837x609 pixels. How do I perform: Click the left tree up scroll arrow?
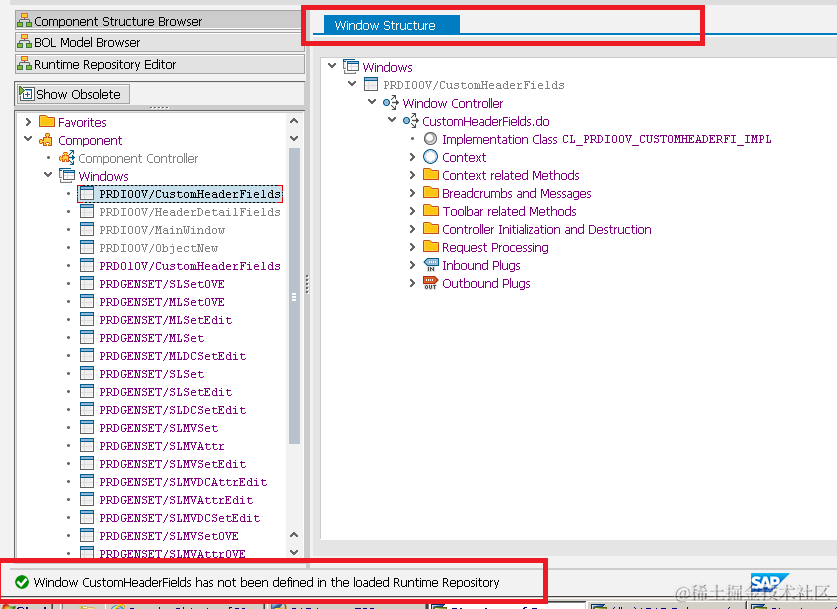[294, 121]
